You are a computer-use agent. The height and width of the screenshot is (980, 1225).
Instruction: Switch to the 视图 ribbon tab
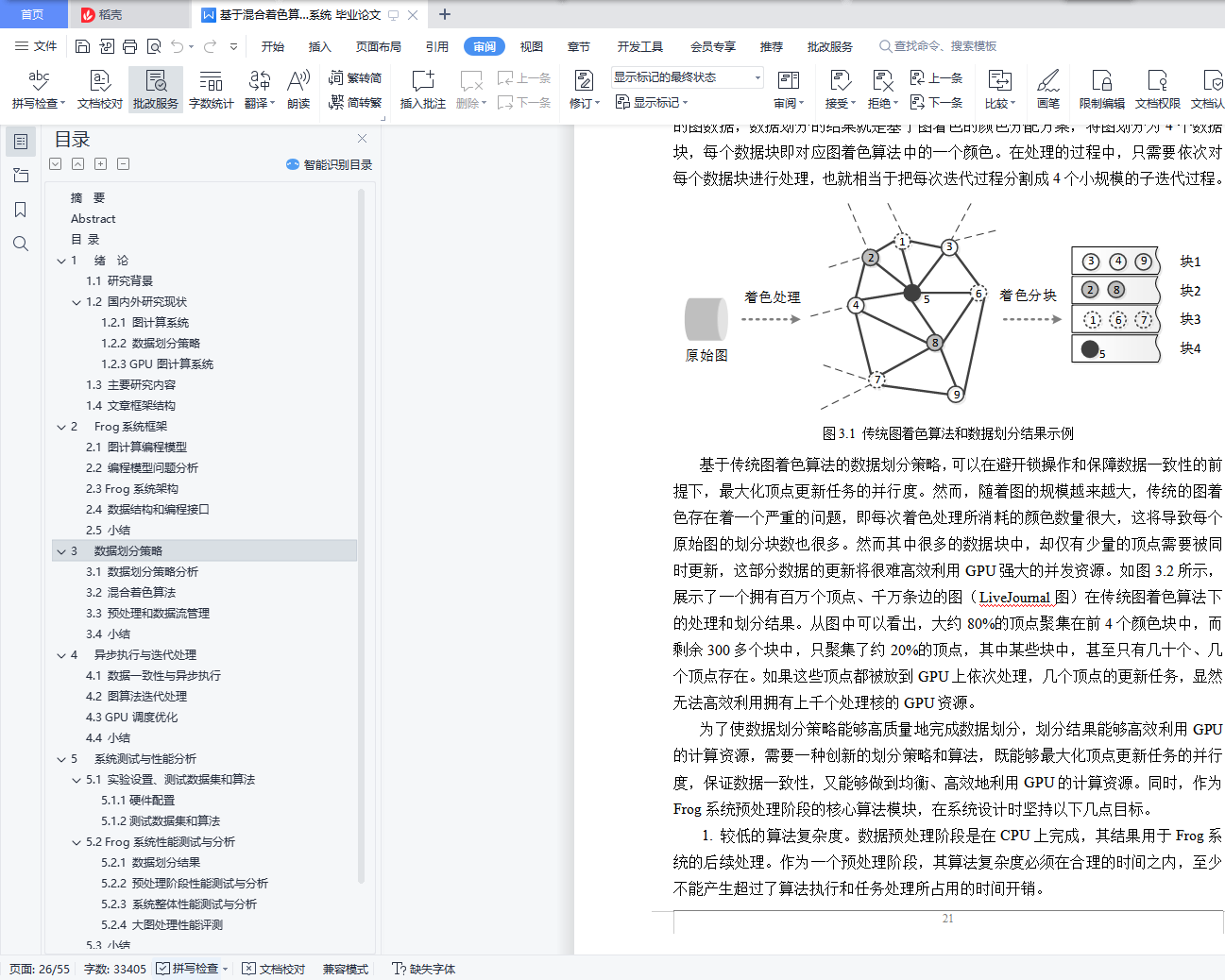point(532,46)
